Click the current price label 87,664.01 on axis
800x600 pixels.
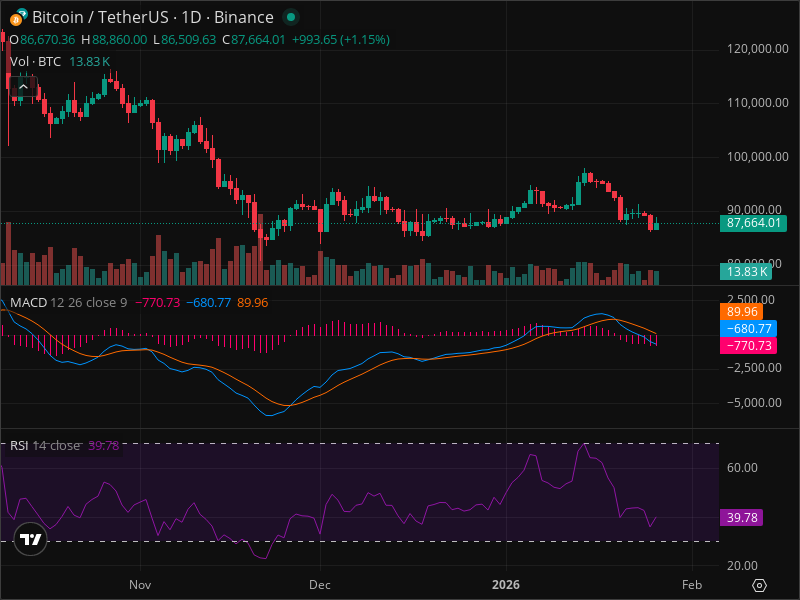[753, 223]
